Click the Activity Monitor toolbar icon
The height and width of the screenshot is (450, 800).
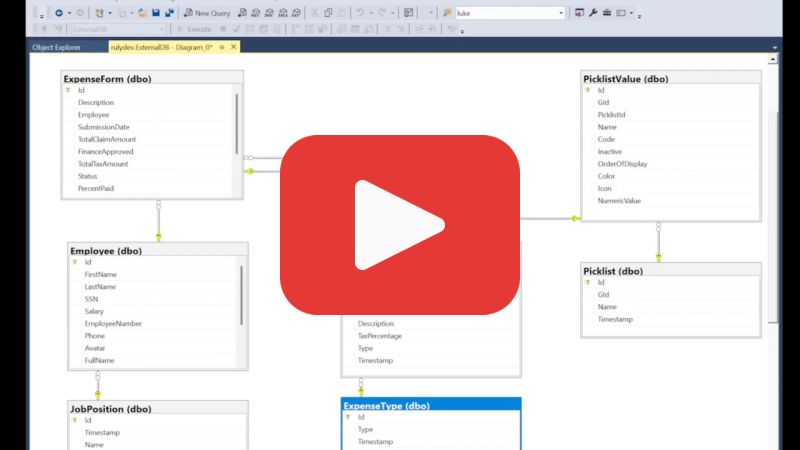(408, 13)
